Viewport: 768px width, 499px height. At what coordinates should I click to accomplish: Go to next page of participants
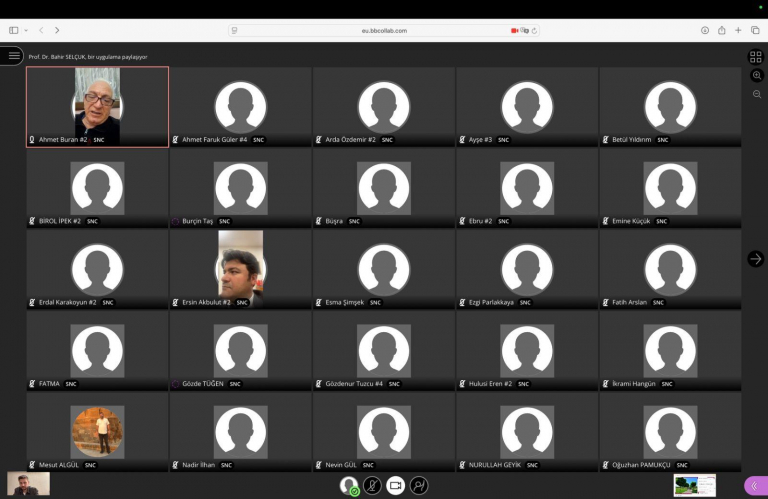click(x=756, y=259)
